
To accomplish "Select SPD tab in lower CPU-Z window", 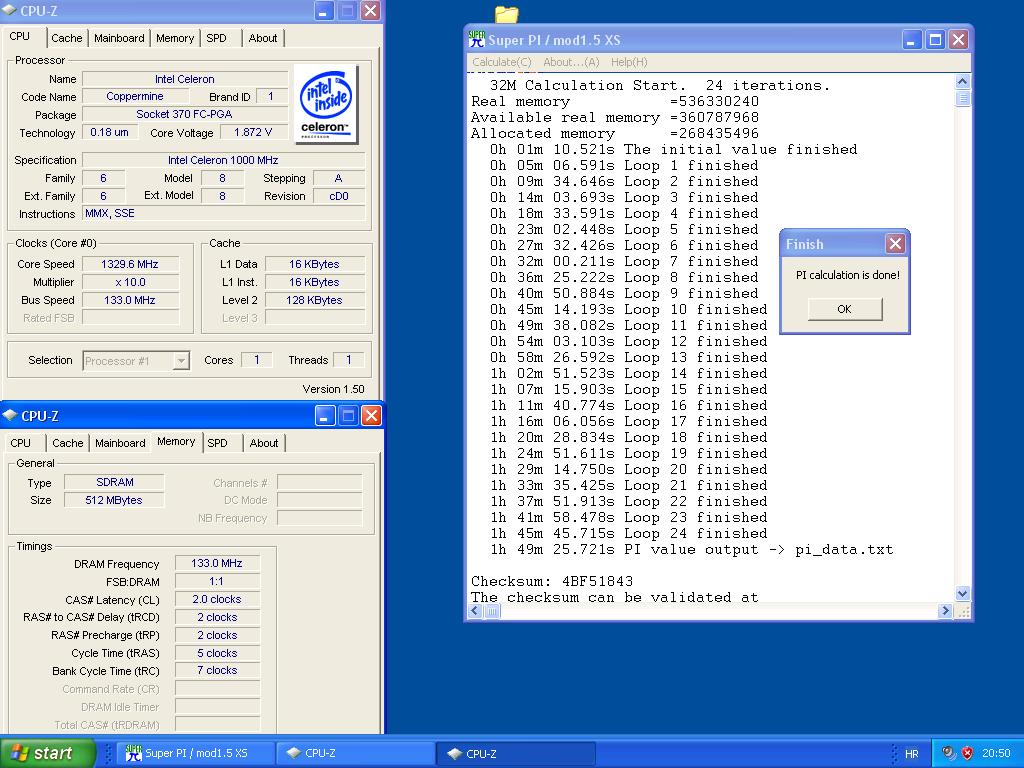I will tap(217, 443).
